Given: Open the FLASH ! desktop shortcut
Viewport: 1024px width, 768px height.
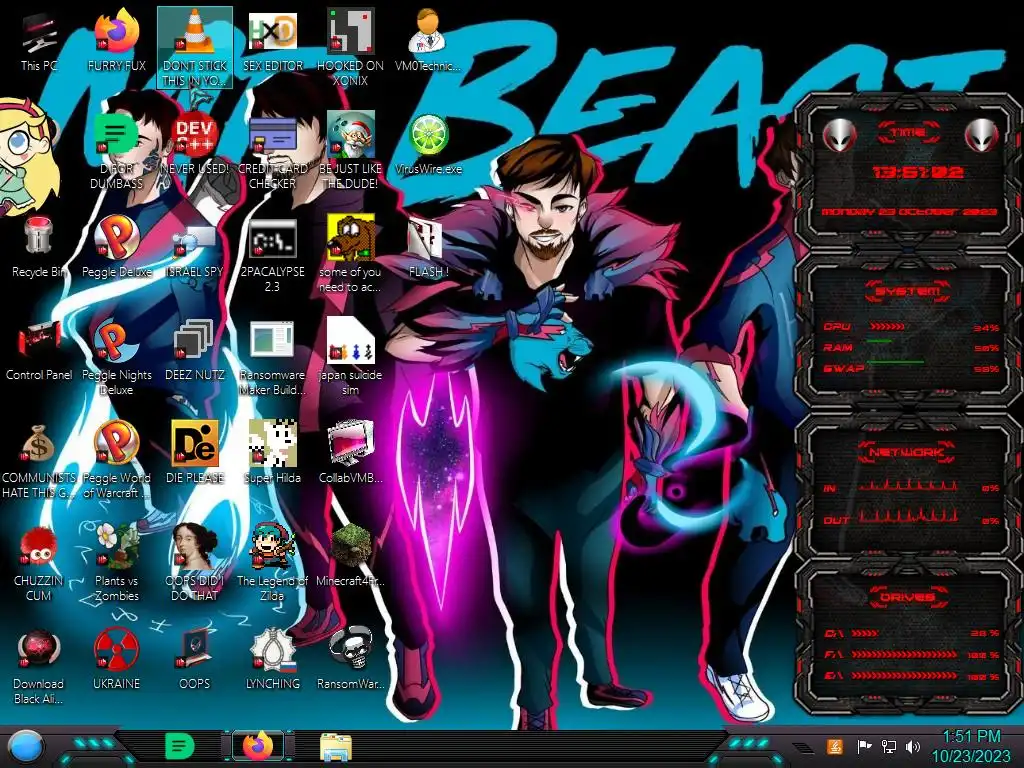Looking at the screenshot, I should coord(428,247).
